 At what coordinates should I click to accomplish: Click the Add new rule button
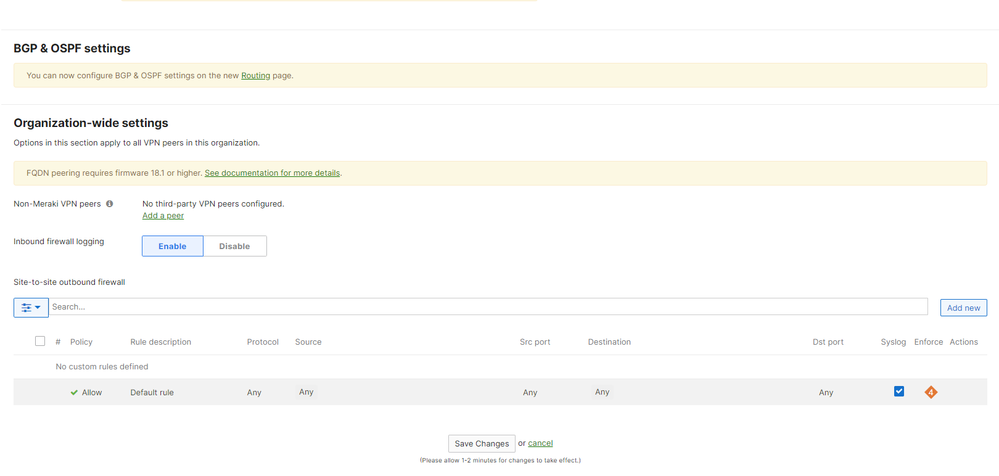point(963,308)
